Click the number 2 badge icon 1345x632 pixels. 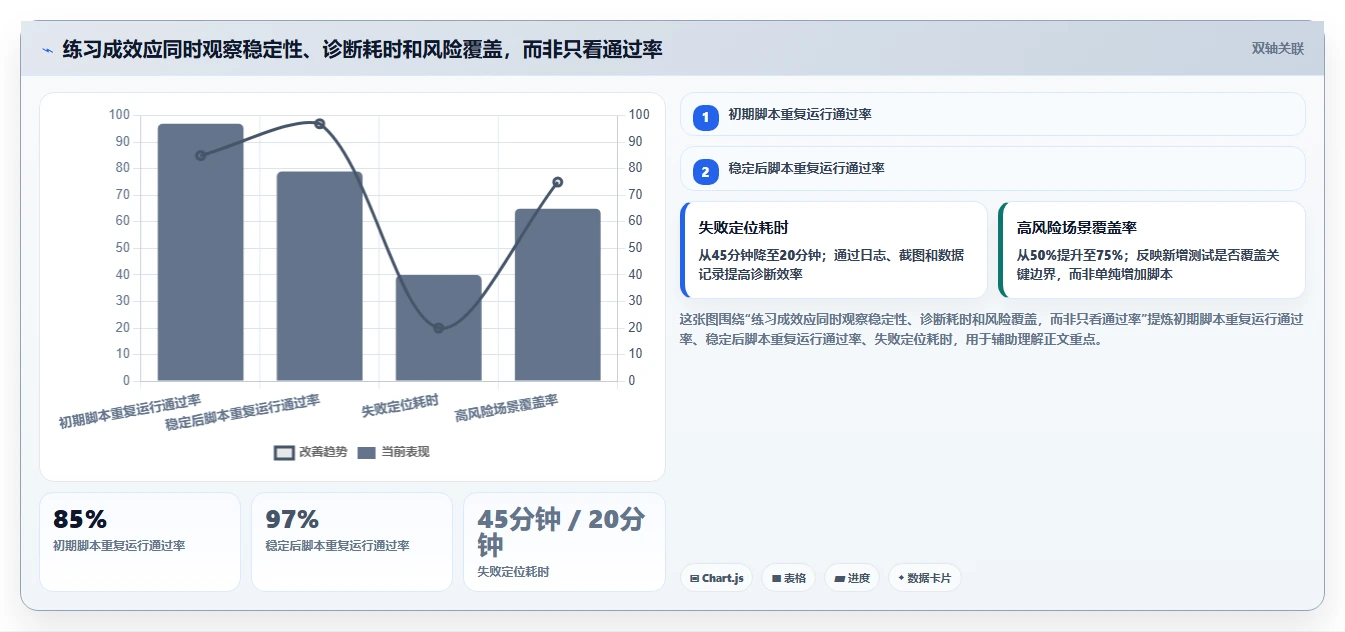click(705, 172)
